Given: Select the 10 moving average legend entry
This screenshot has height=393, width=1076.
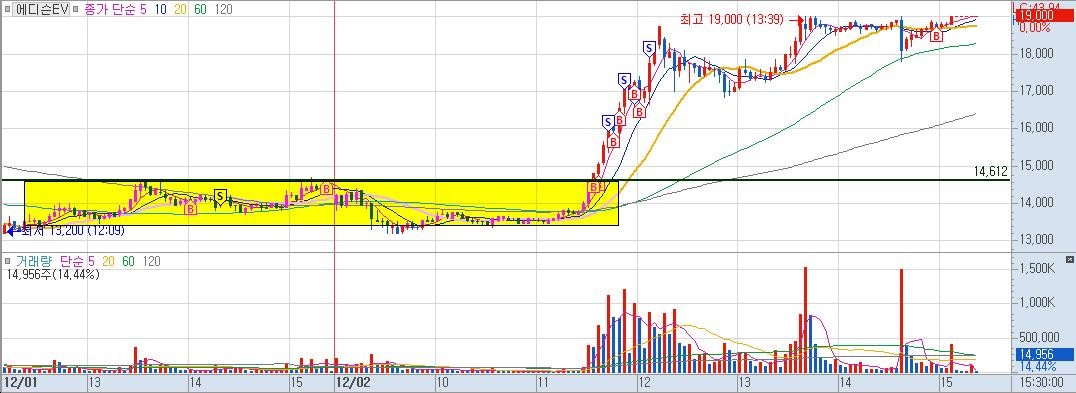Looking at the screenshot, I should point(160,10).
